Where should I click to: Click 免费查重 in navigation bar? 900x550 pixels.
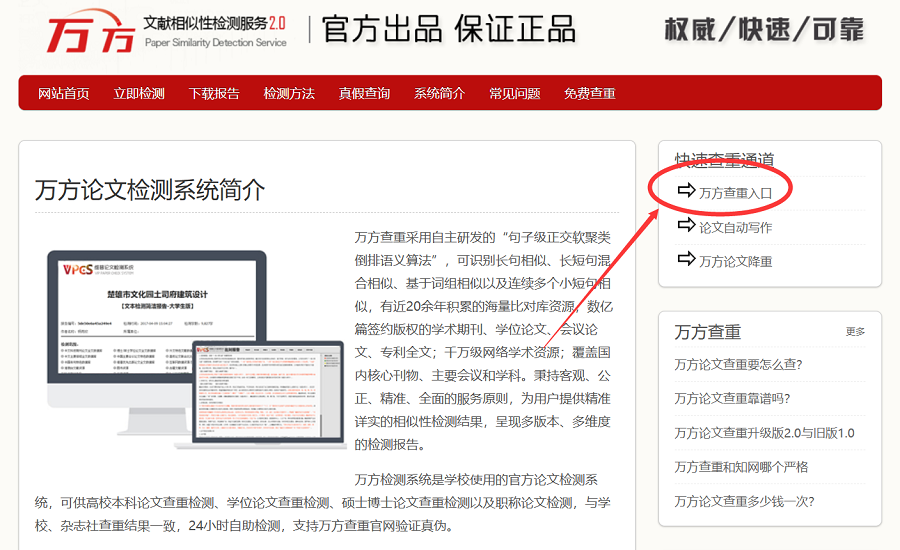click(x=589, y=93)
